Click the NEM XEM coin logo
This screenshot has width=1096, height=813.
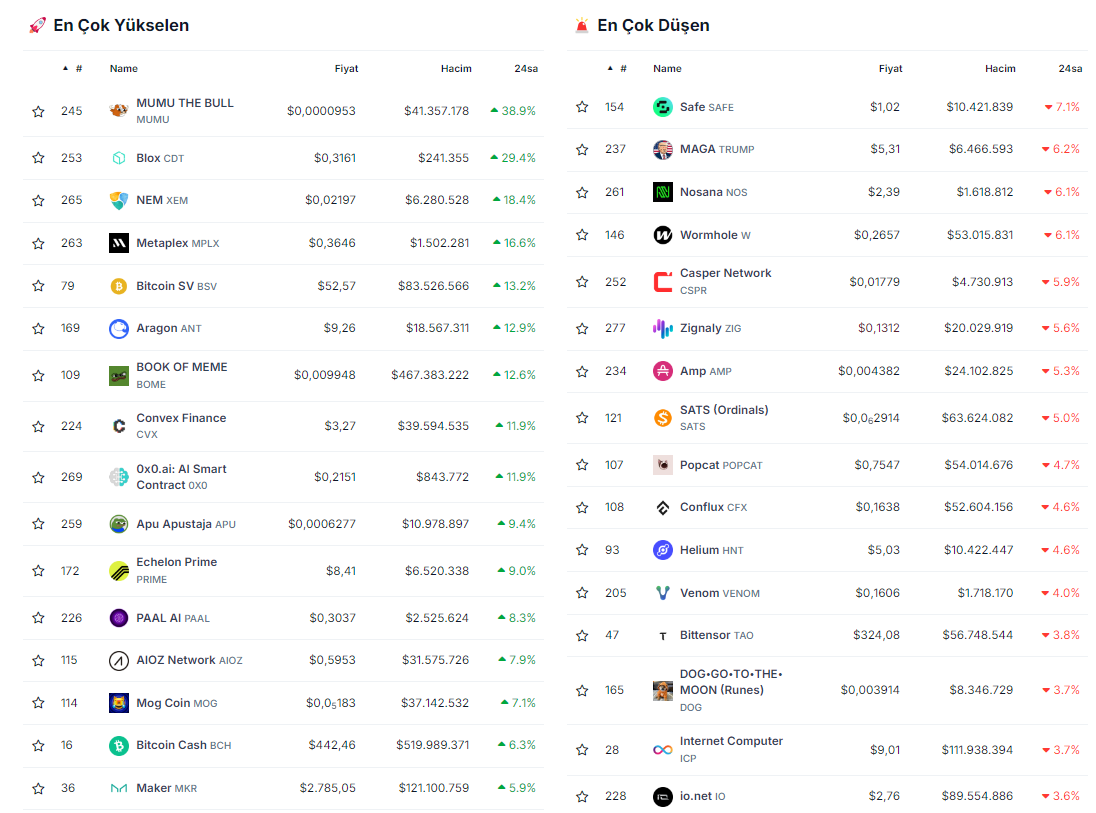tap(119, 200)
